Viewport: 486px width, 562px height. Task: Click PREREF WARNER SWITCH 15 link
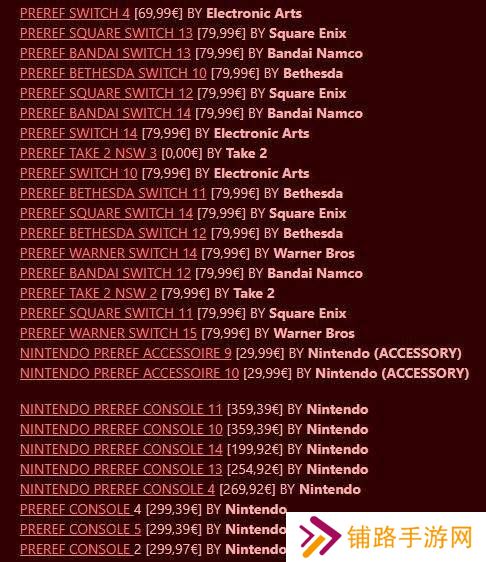click(x=109, y=333)
